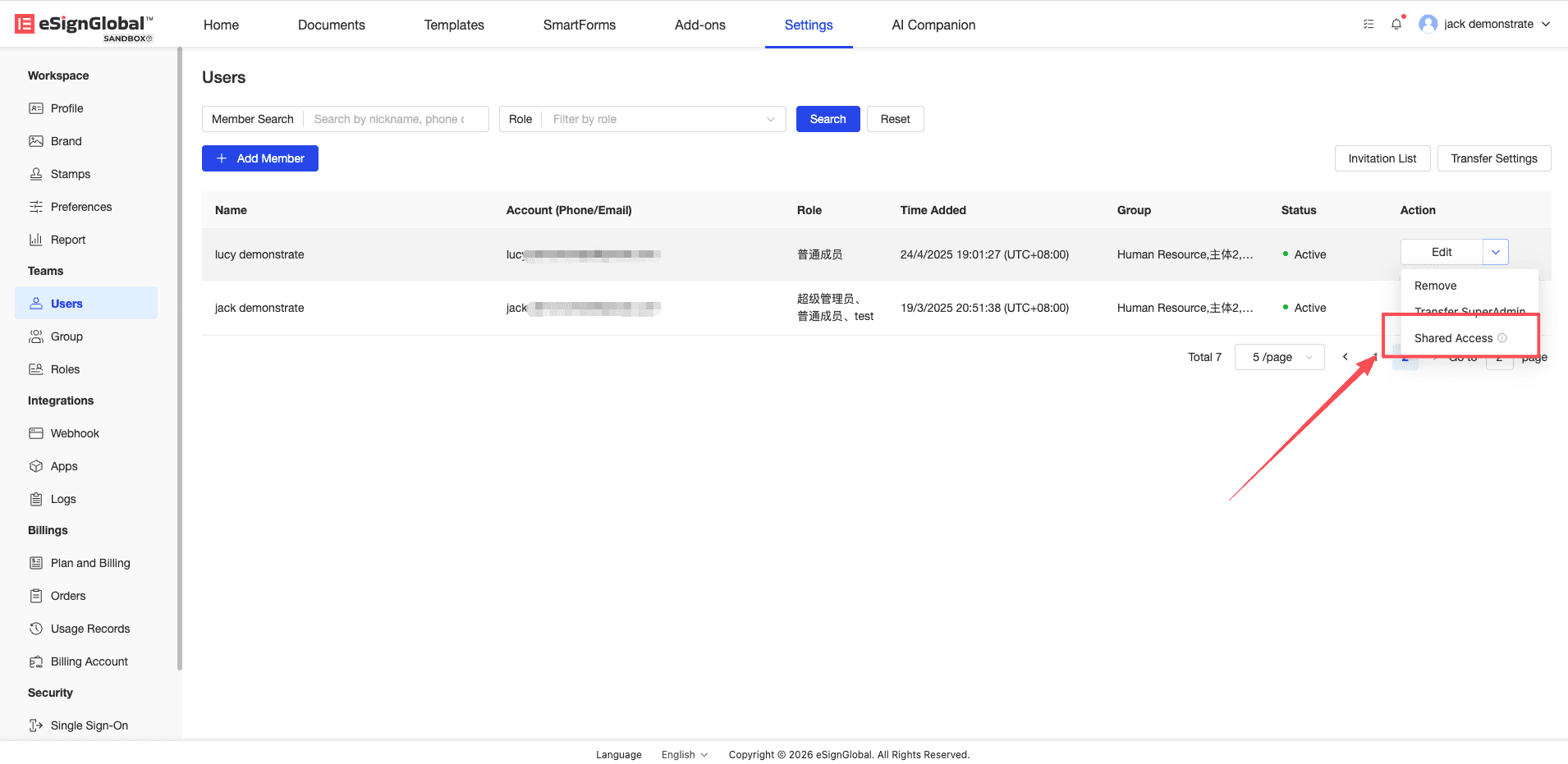Switch to the SmartForms tab
This screenshot has height=764, width=1568.
tap(580, 25)
